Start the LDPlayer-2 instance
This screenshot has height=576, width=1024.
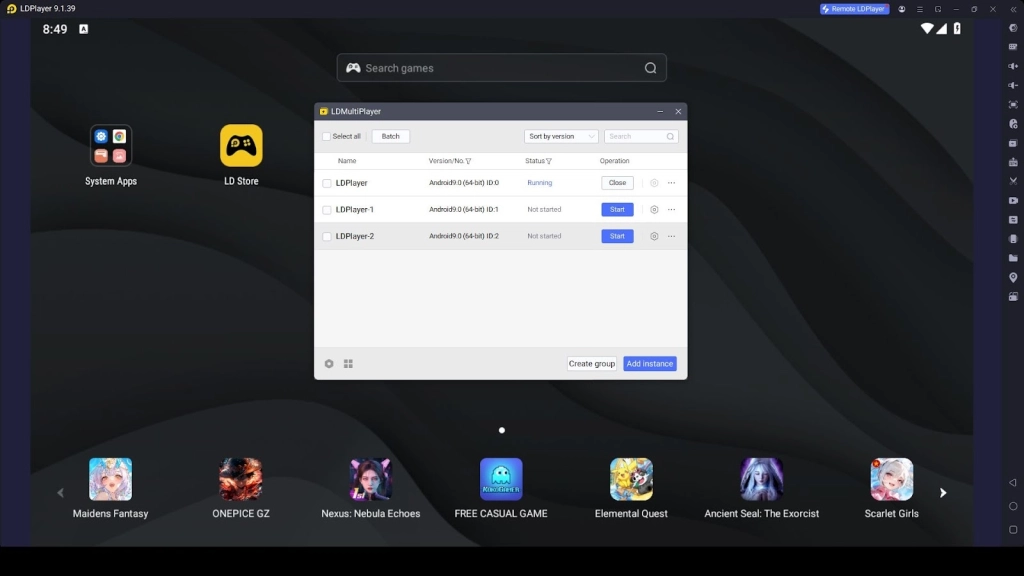[617, 236]
